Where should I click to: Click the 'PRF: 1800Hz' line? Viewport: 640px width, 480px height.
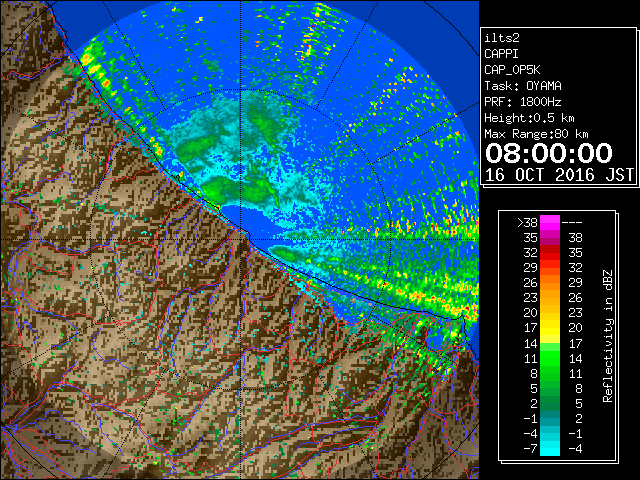pyautogui.click(x=522, y=102)
